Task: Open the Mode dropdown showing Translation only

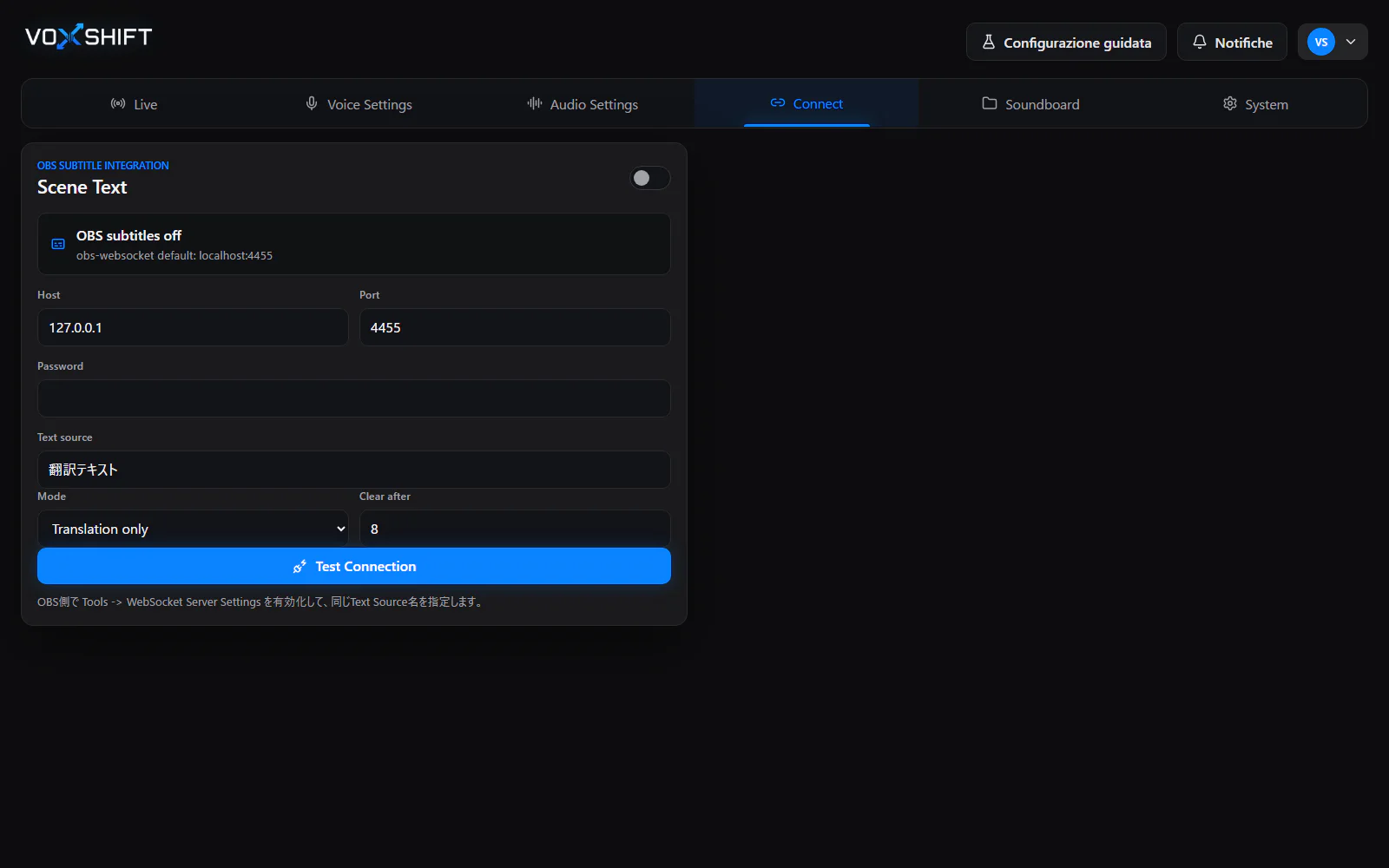Action: [x=193, y=529]
